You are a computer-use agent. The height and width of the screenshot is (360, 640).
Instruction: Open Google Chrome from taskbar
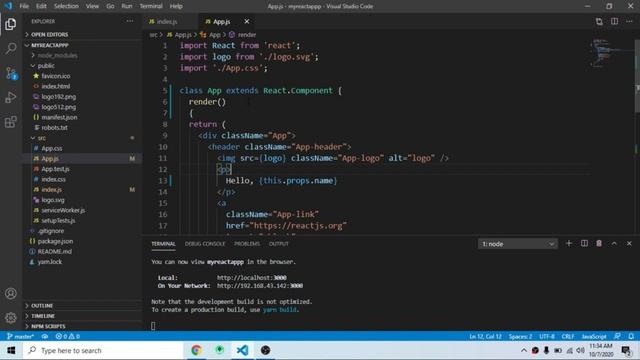pyautogui.click(x=196, y=350)
